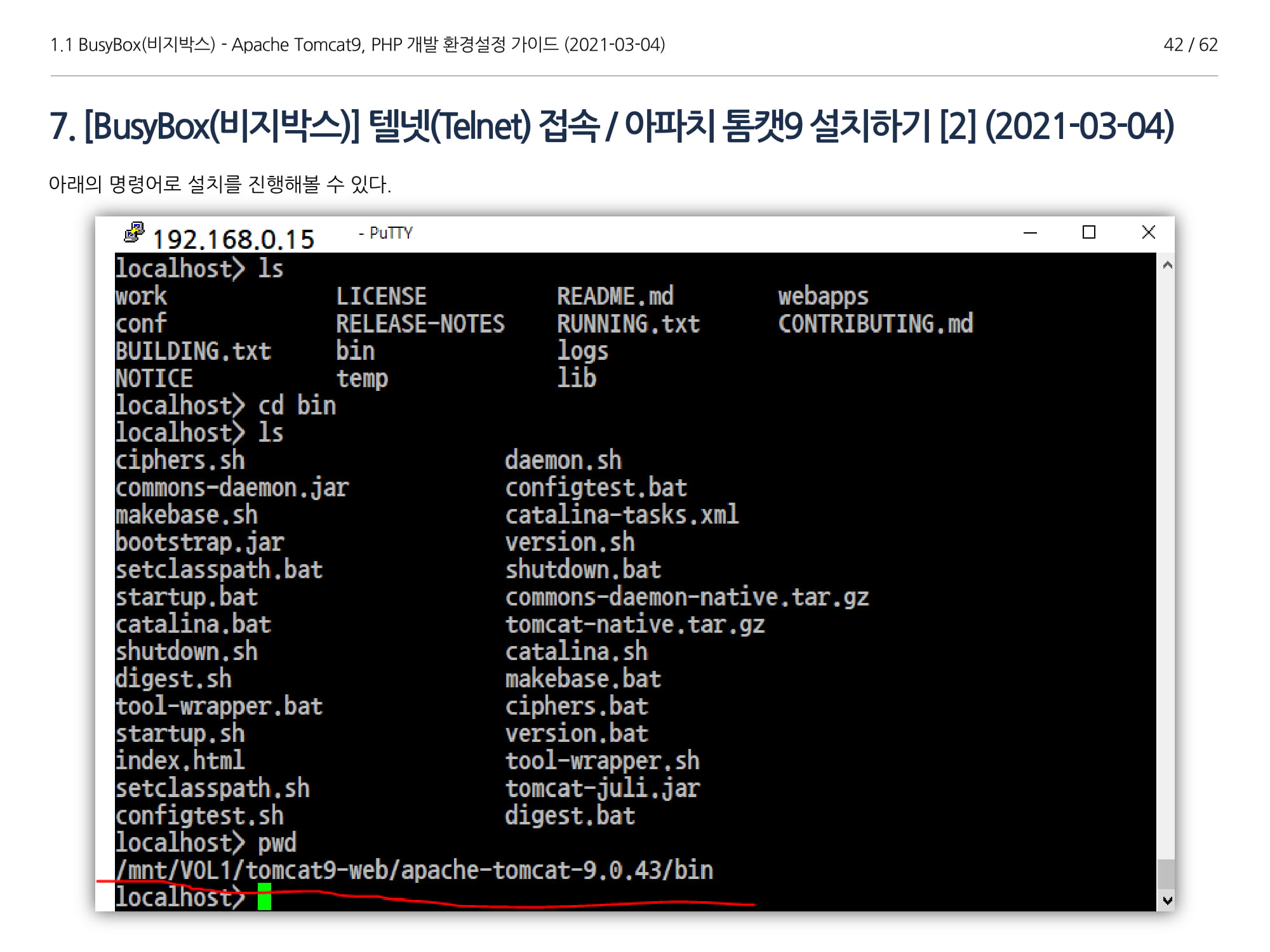The height and width of the screenshot is (952, 1270).
Task: Click bootstrap.jar in the listing
Action: (199, 543)
